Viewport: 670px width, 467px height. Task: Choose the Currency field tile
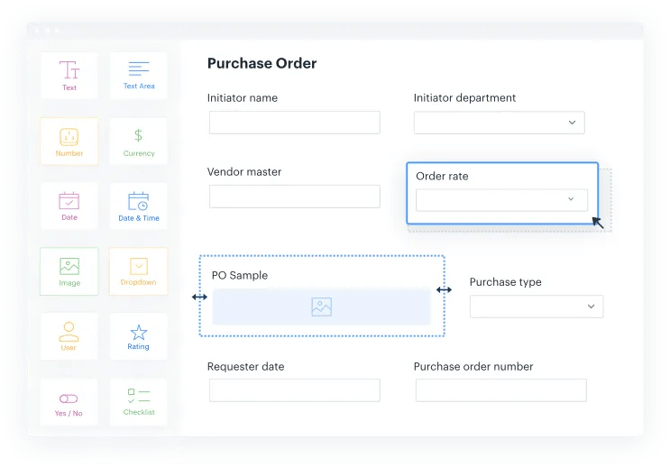tap(138, 141)
